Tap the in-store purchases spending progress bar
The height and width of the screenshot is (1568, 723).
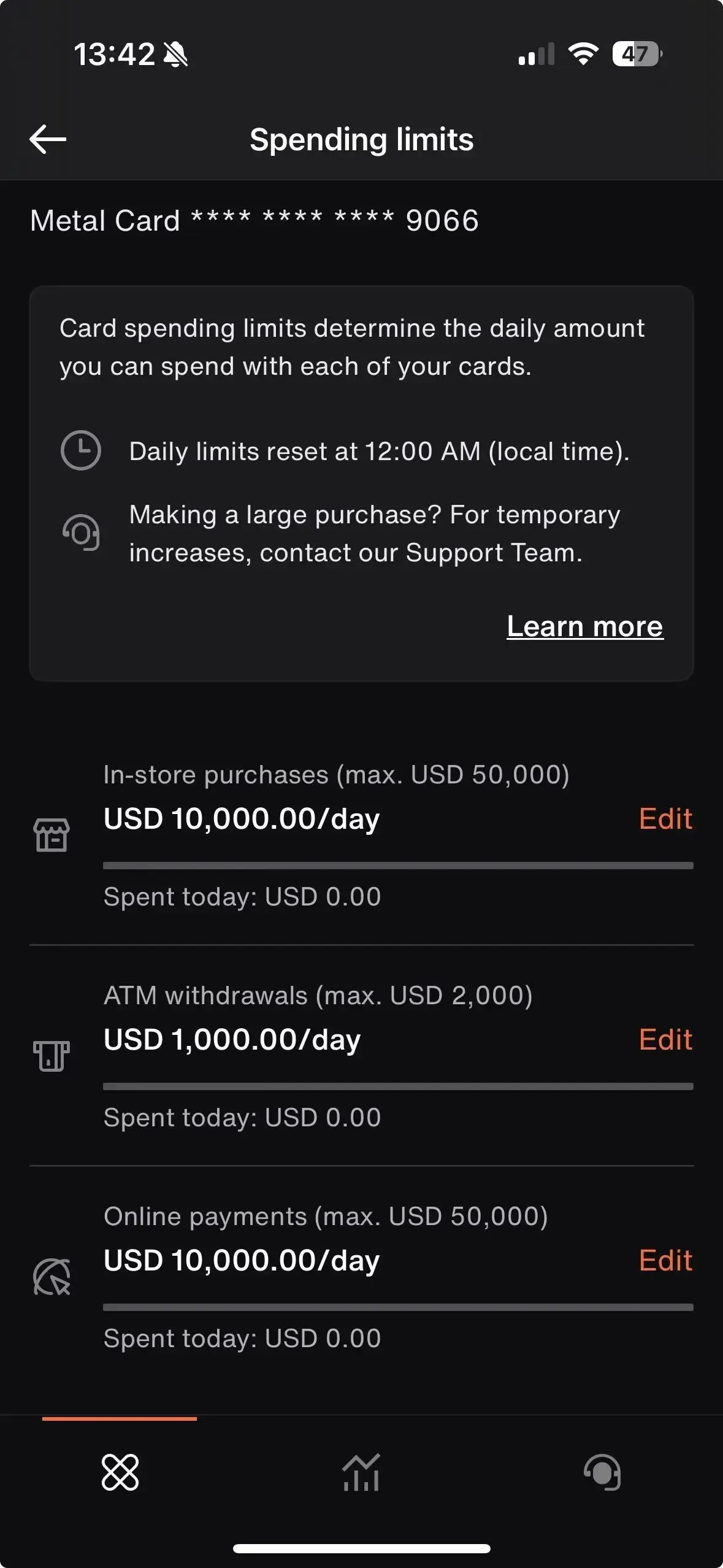click(x=398, y=866)
